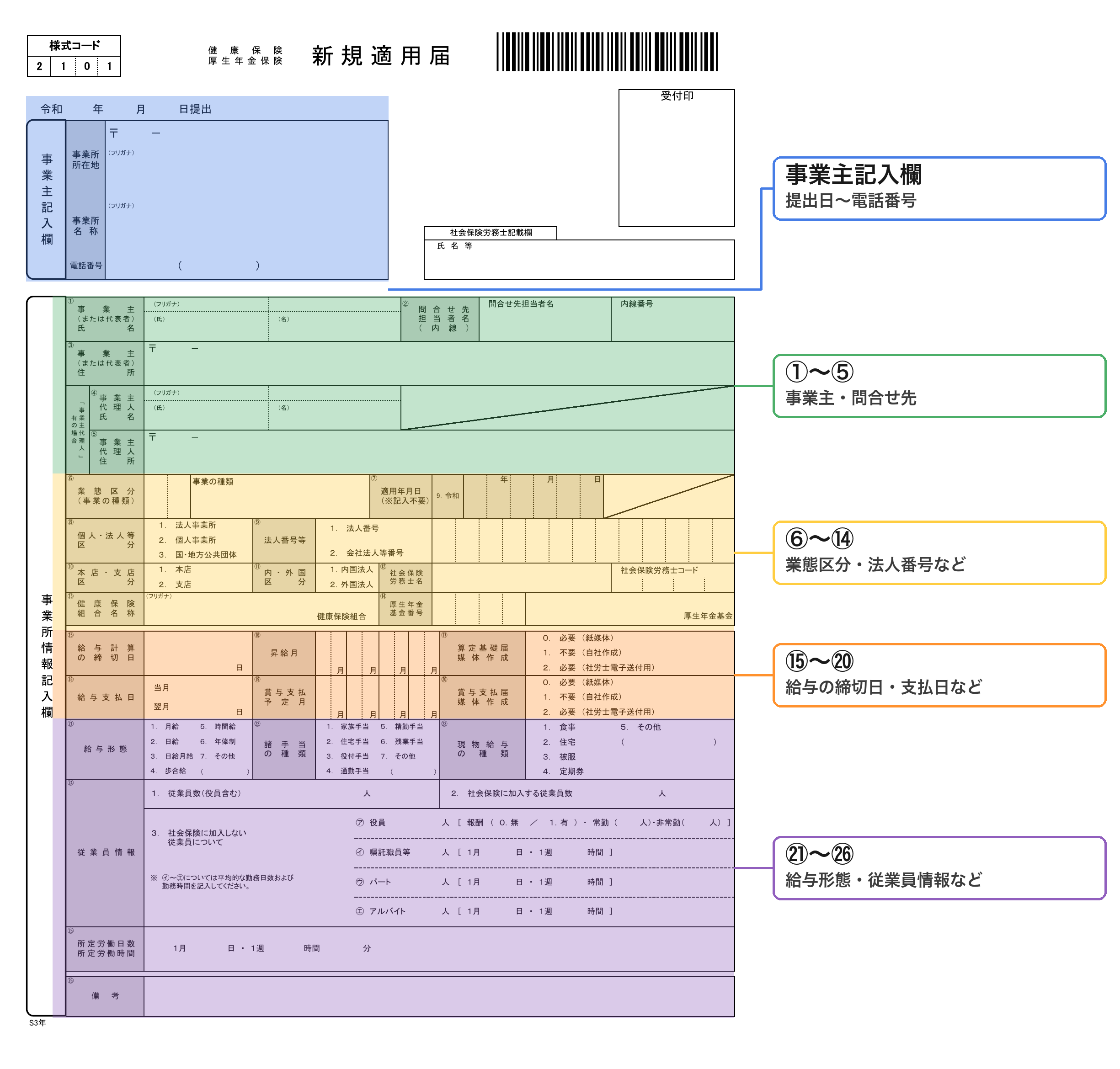Click the 問合せ先担当者名 field
This screenshot has width=1120, height=1069.
coord(544,319)
